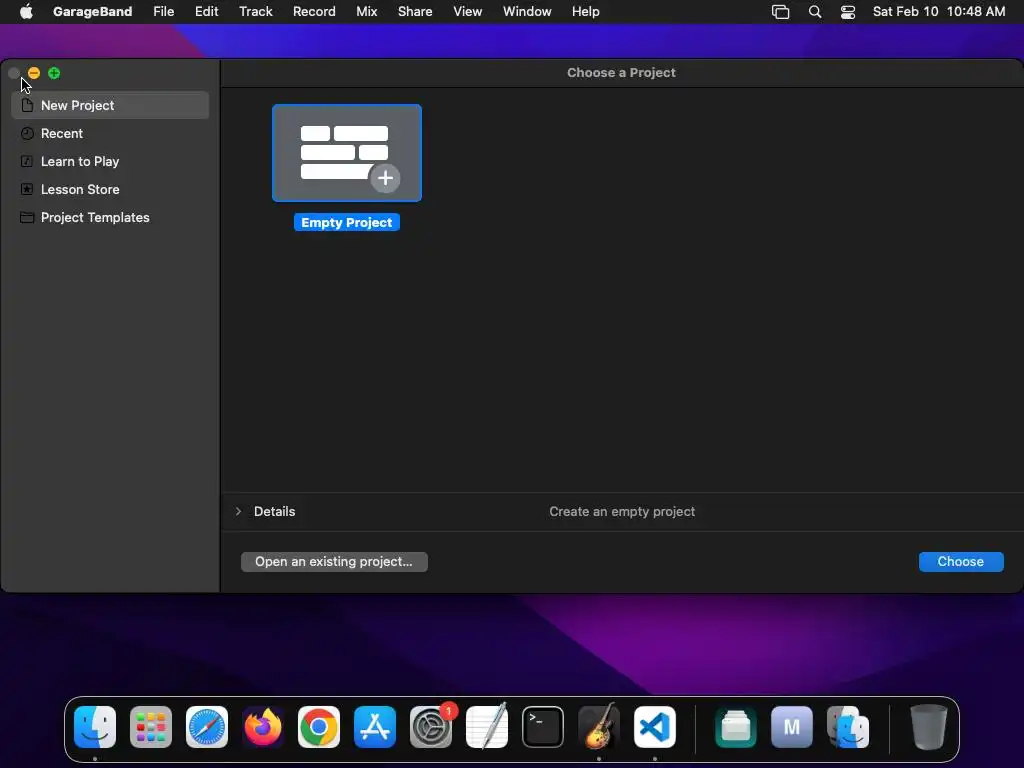The image size is (1024, 768).
Task: Click Open an existing project button
Action: [334, 562]
